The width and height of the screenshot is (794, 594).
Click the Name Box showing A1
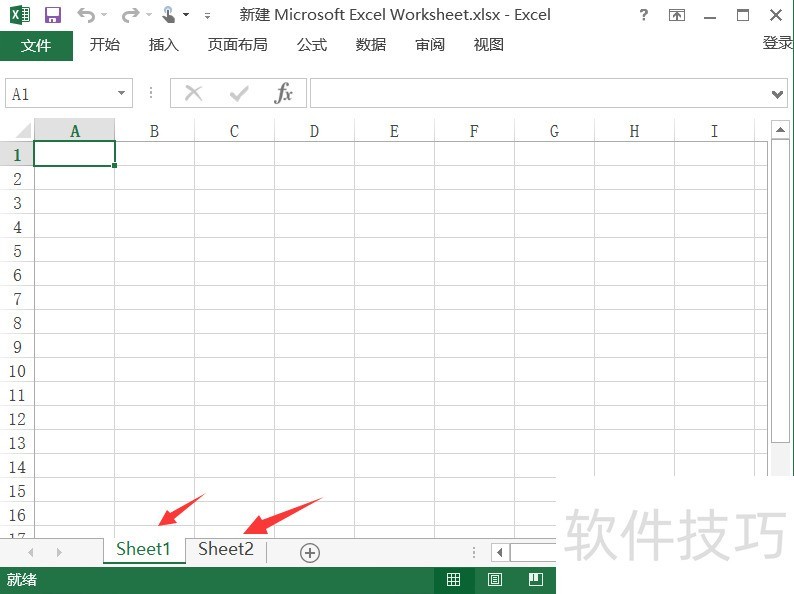point(61,93)
